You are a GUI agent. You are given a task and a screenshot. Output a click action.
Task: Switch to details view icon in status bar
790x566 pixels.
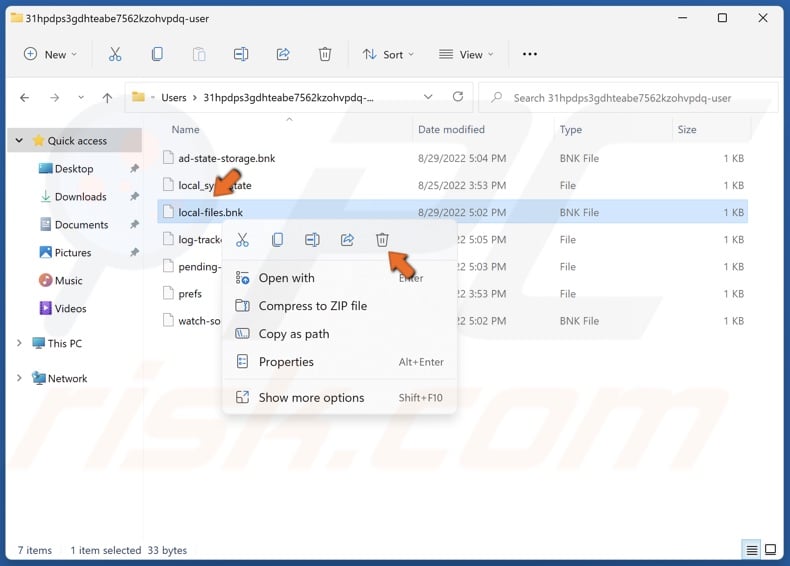coord(751,550)
